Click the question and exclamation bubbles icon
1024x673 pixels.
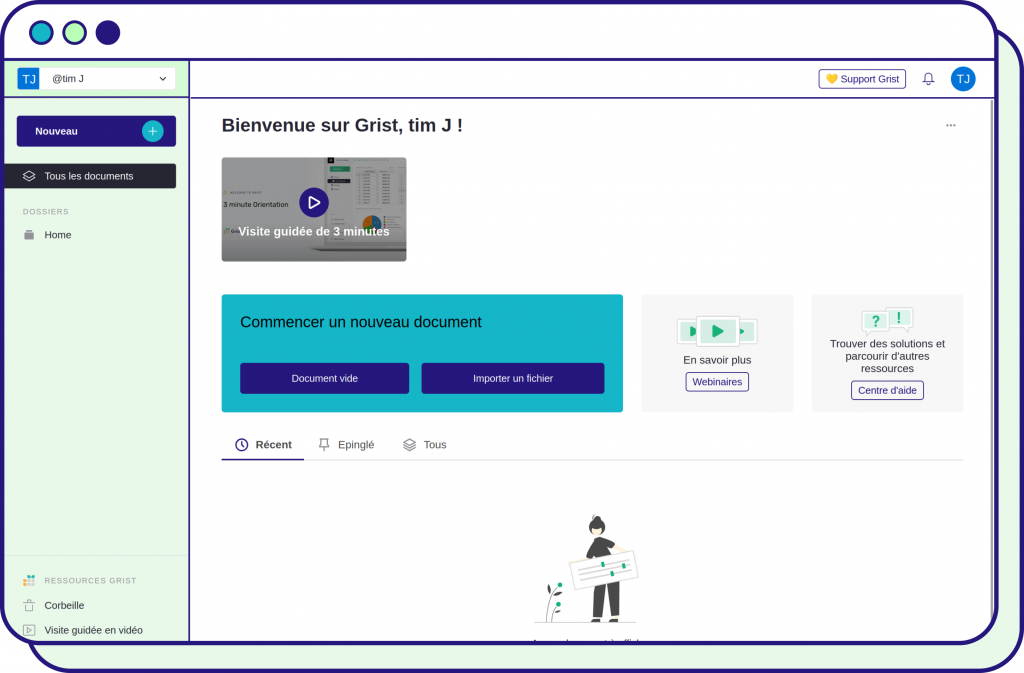coord(887,320)
